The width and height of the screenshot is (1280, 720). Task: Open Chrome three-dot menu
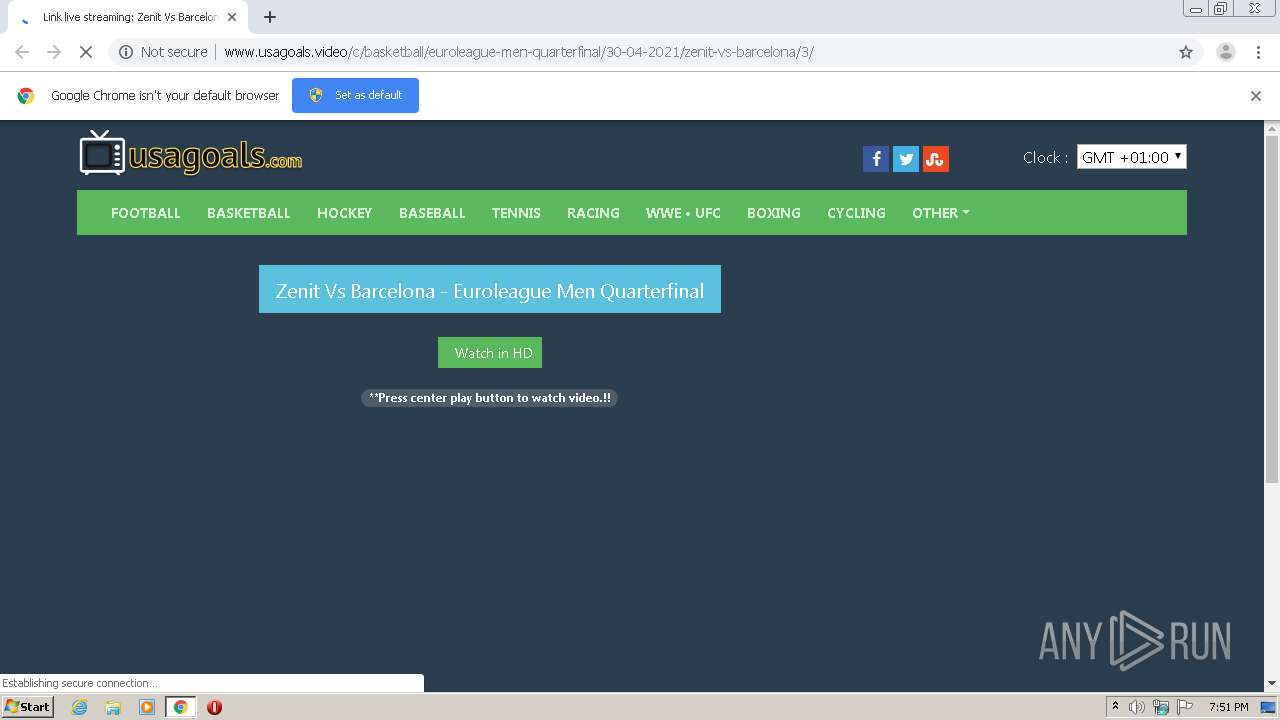(x=1258, y=52)
